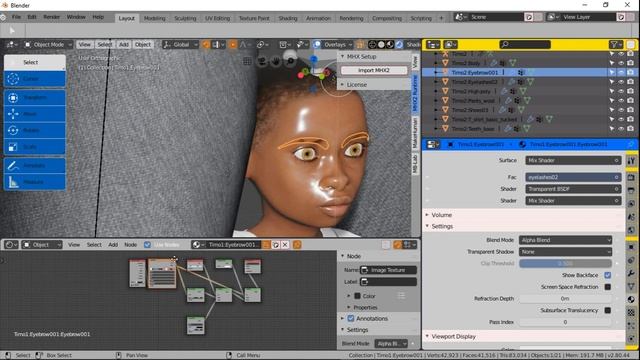The width and height of the screenshot is (640, 360).
Task: Click the viewport zoom magnifier icon
Action: point(290,61)
